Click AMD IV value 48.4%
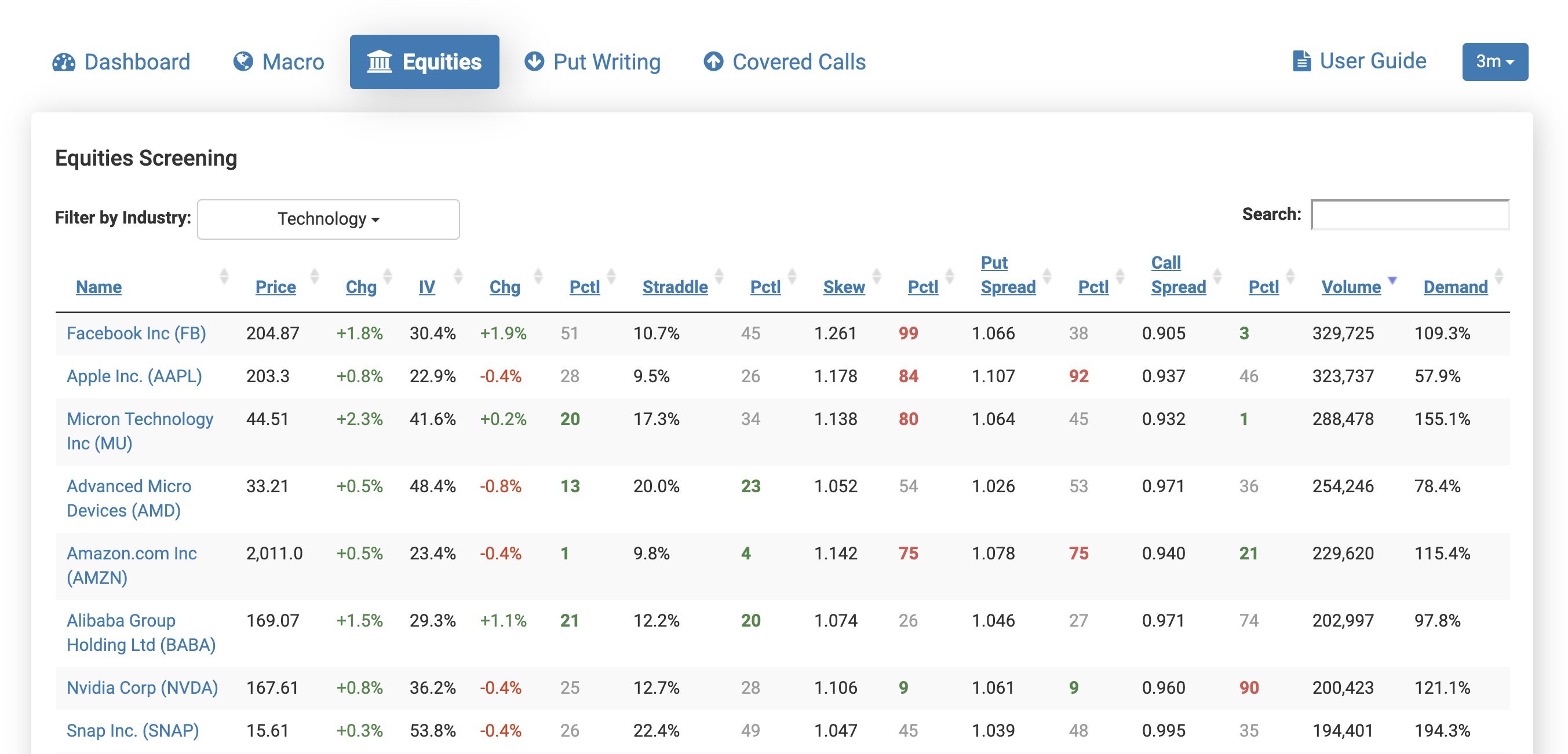The image size is (1568, 754). point(432,486)
